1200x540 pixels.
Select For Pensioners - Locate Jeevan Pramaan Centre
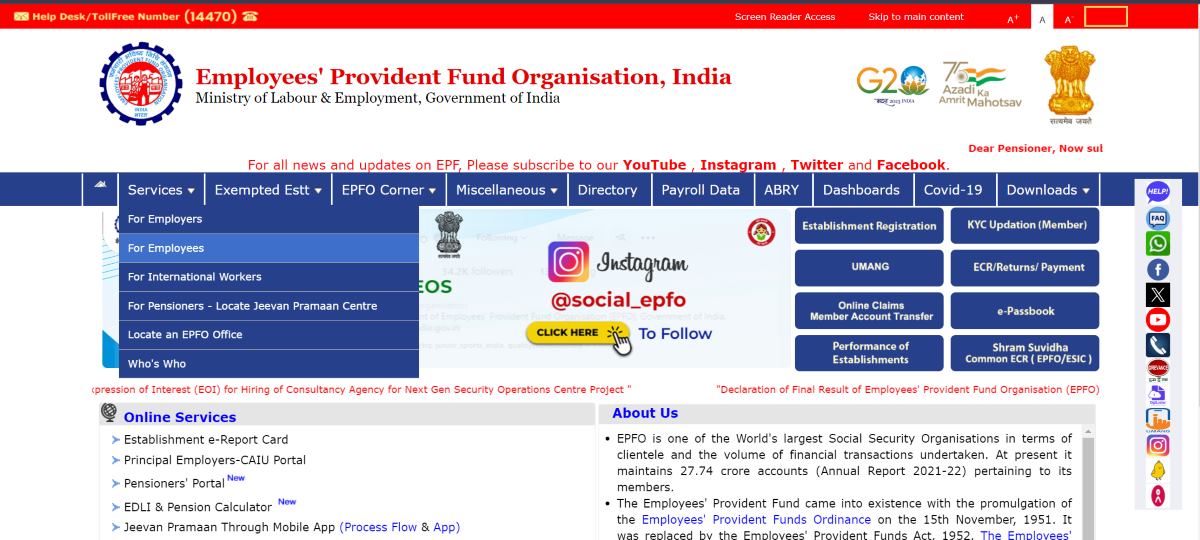coord(268,306)
